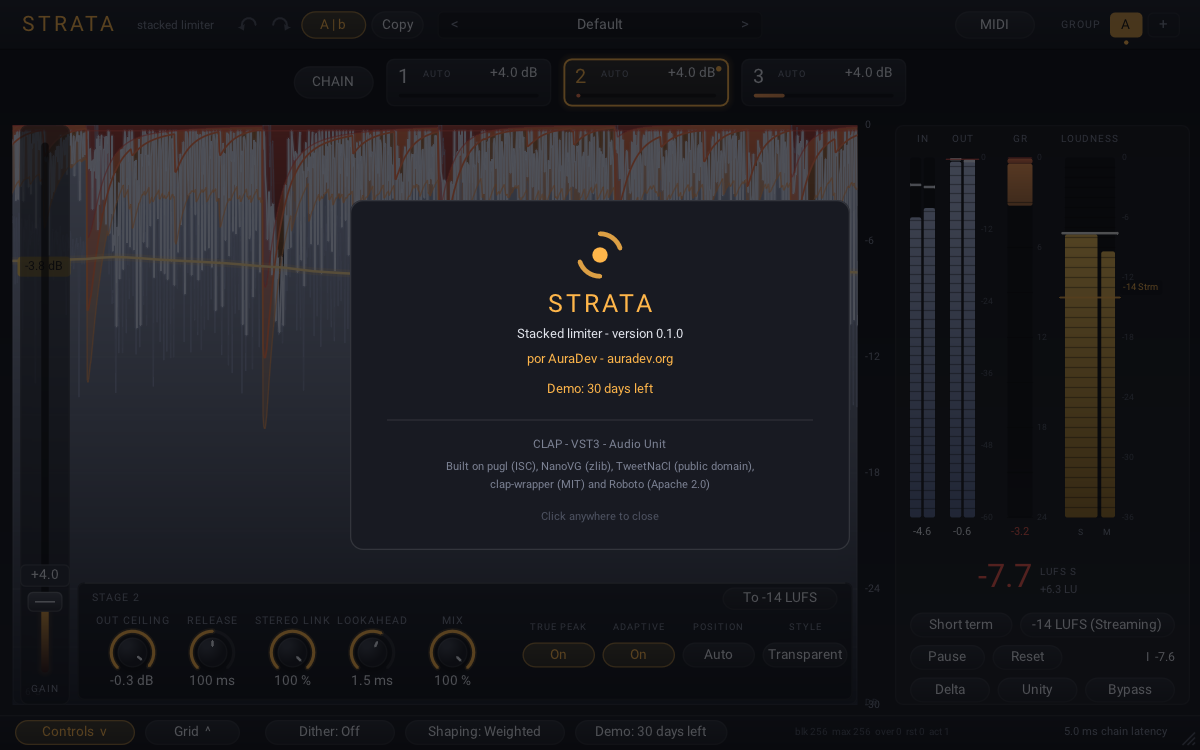Click the redo arrow icon

[x=281, y=24]
